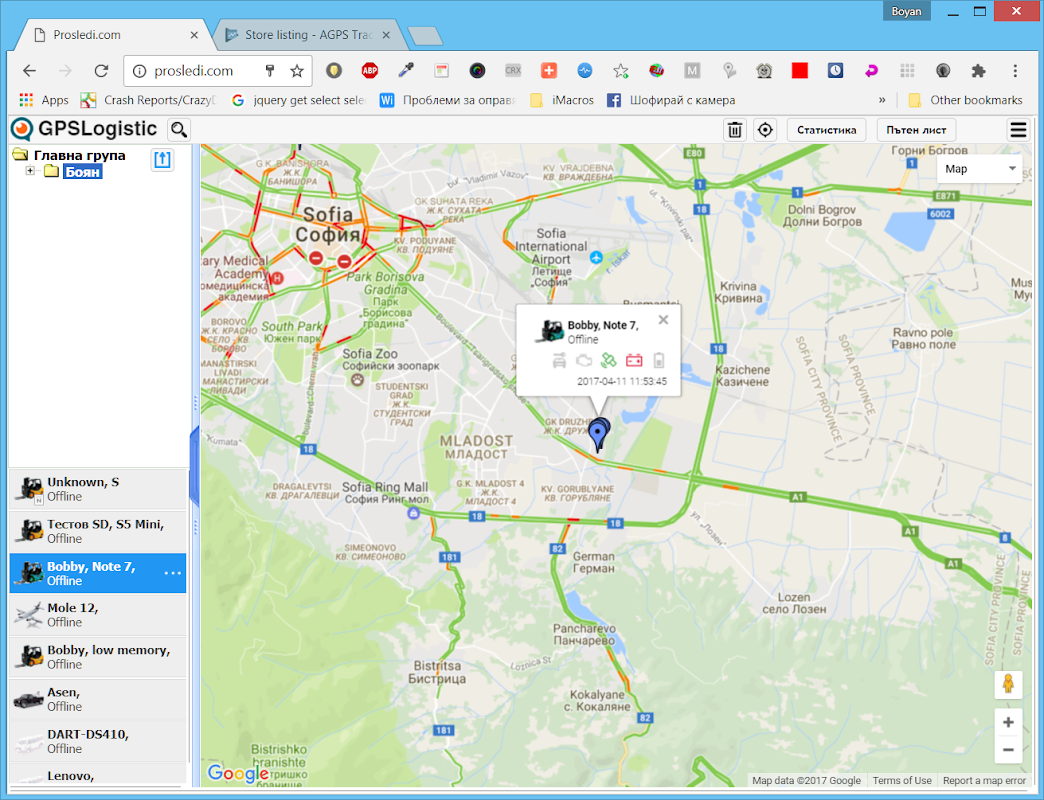
Task: Close the Bobby, Note 7 info popup
Action: pos(663,320)
